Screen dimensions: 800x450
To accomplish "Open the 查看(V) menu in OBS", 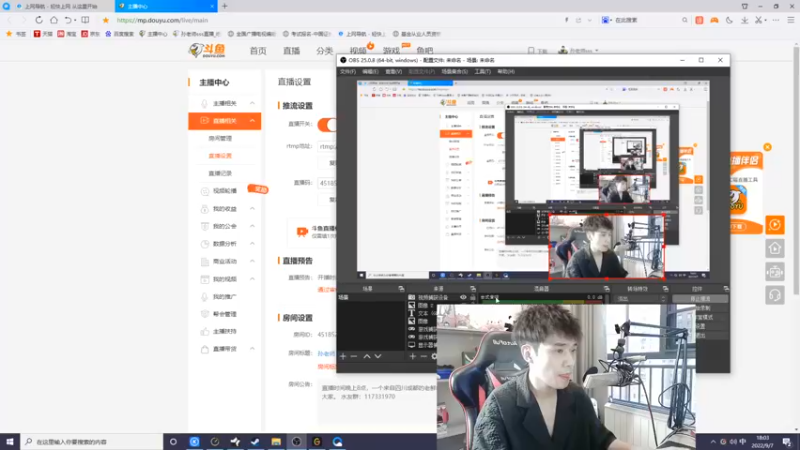I will coord(393,71).
